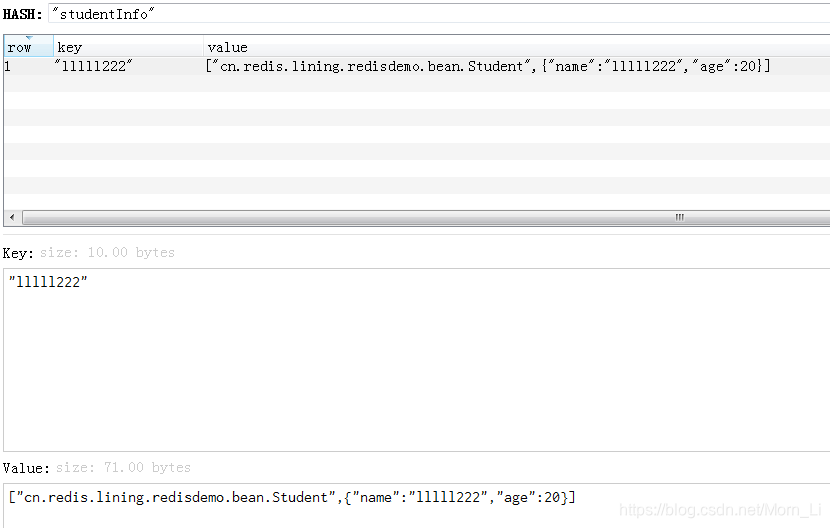830x528 pixels.
Task: Click inside the Key text area
Action: (417, 360)
